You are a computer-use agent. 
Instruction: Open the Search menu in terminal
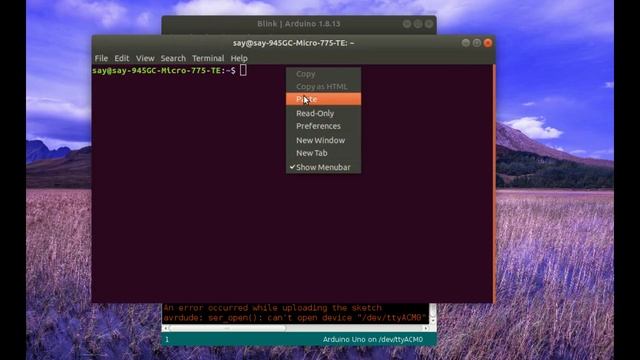(x=173, y=58)
